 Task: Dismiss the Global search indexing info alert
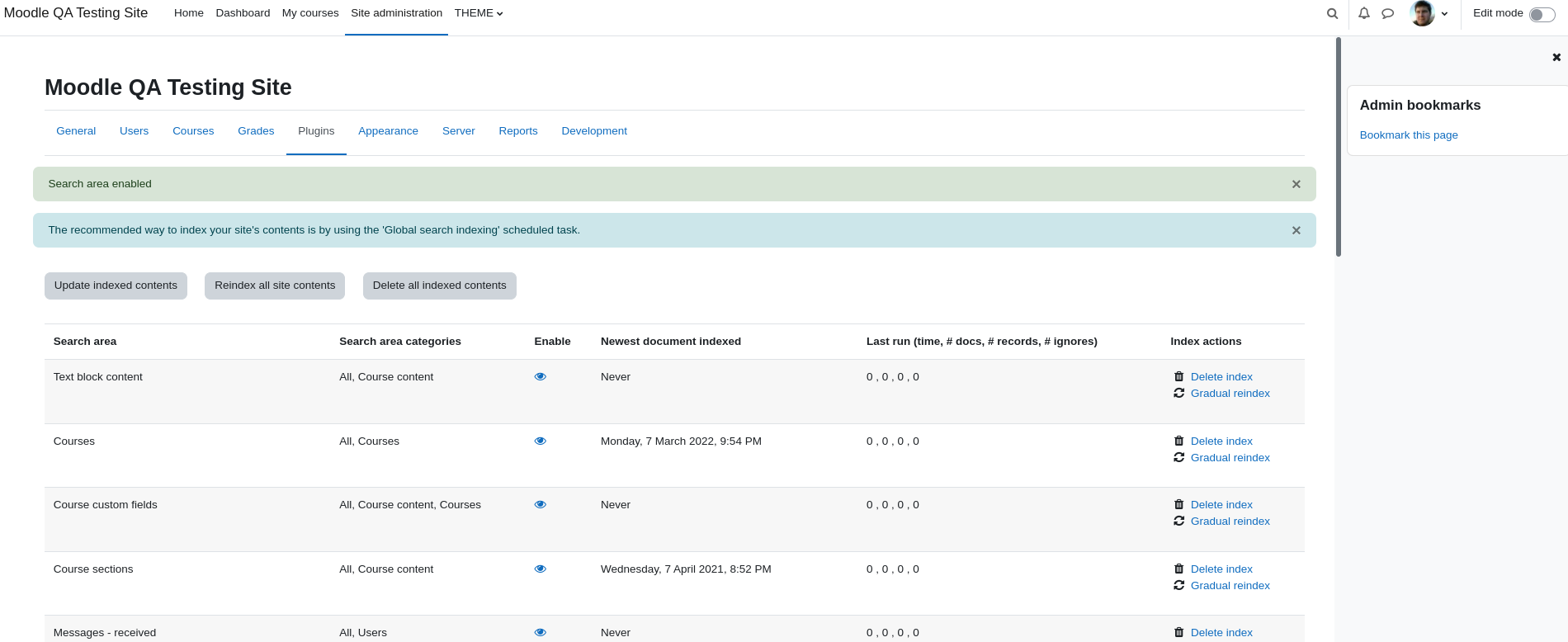1296,230
